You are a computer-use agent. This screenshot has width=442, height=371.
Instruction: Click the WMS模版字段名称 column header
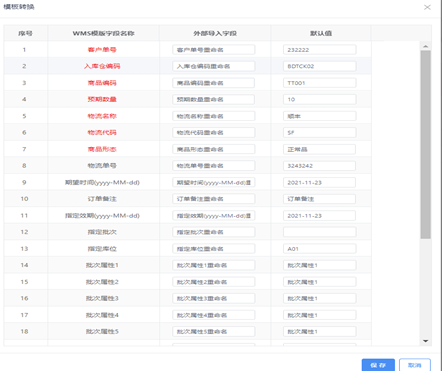(103, 33)
